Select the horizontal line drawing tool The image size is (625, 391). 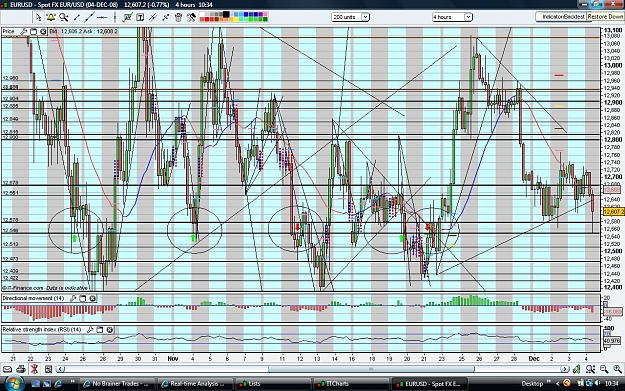coord(102,17)
